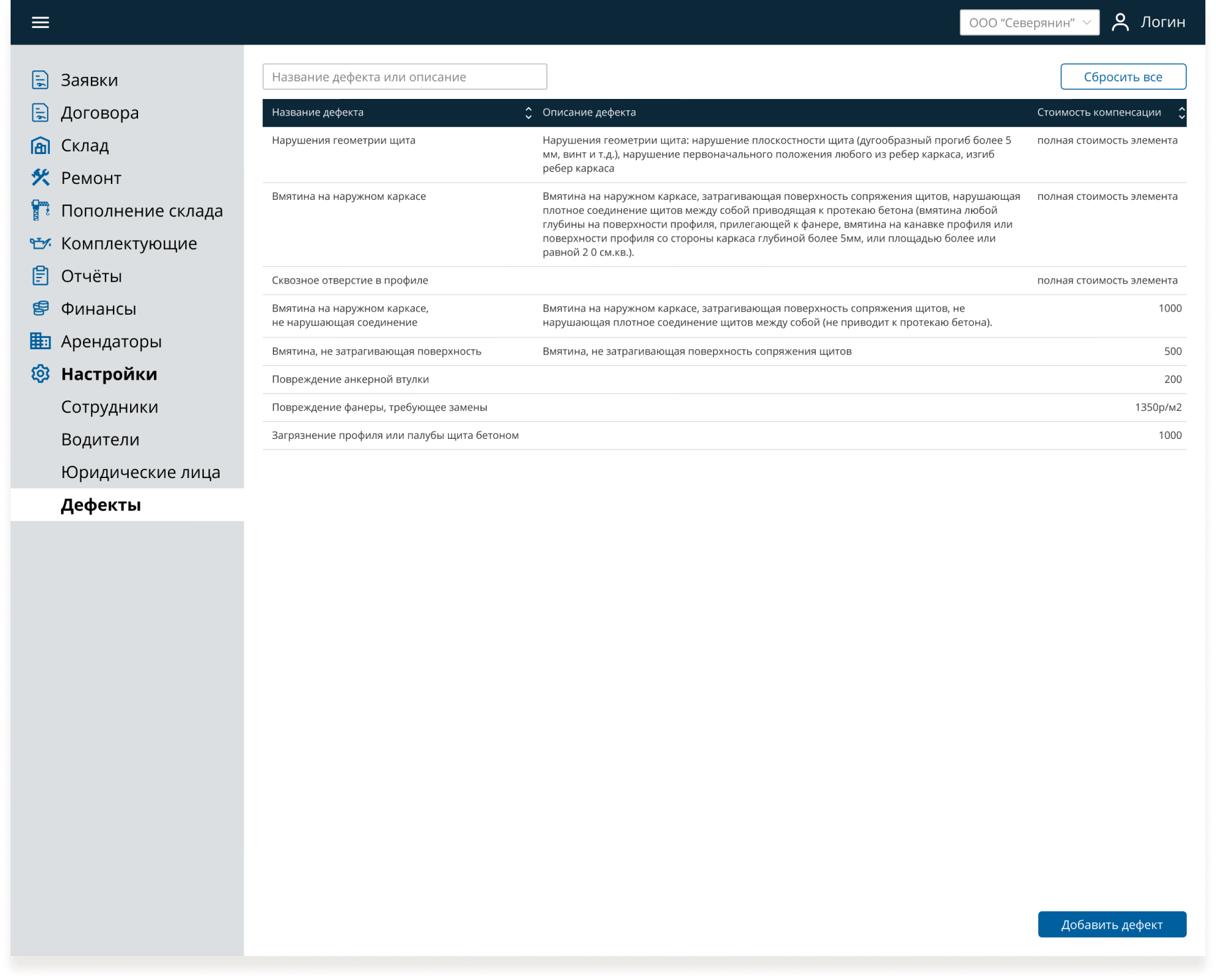Viewport: 1216px width, 980px height.
Task: Sort by Стоимость компенсации column arrows
Action: [1181, 113]
